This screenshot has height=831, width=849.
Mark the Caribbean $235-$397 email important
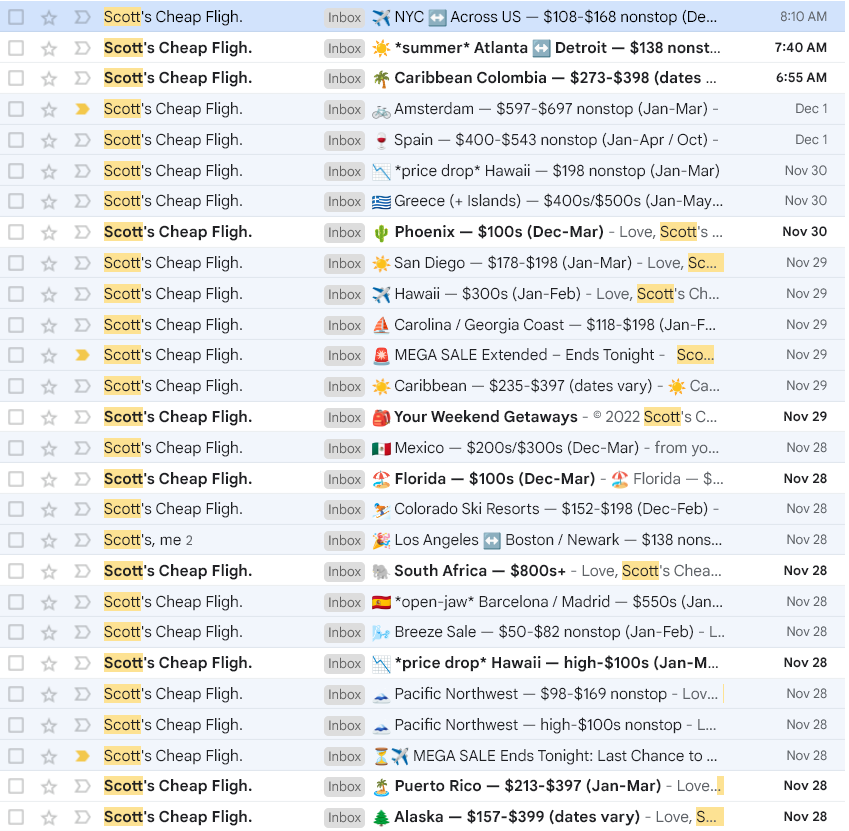point(82,386)
